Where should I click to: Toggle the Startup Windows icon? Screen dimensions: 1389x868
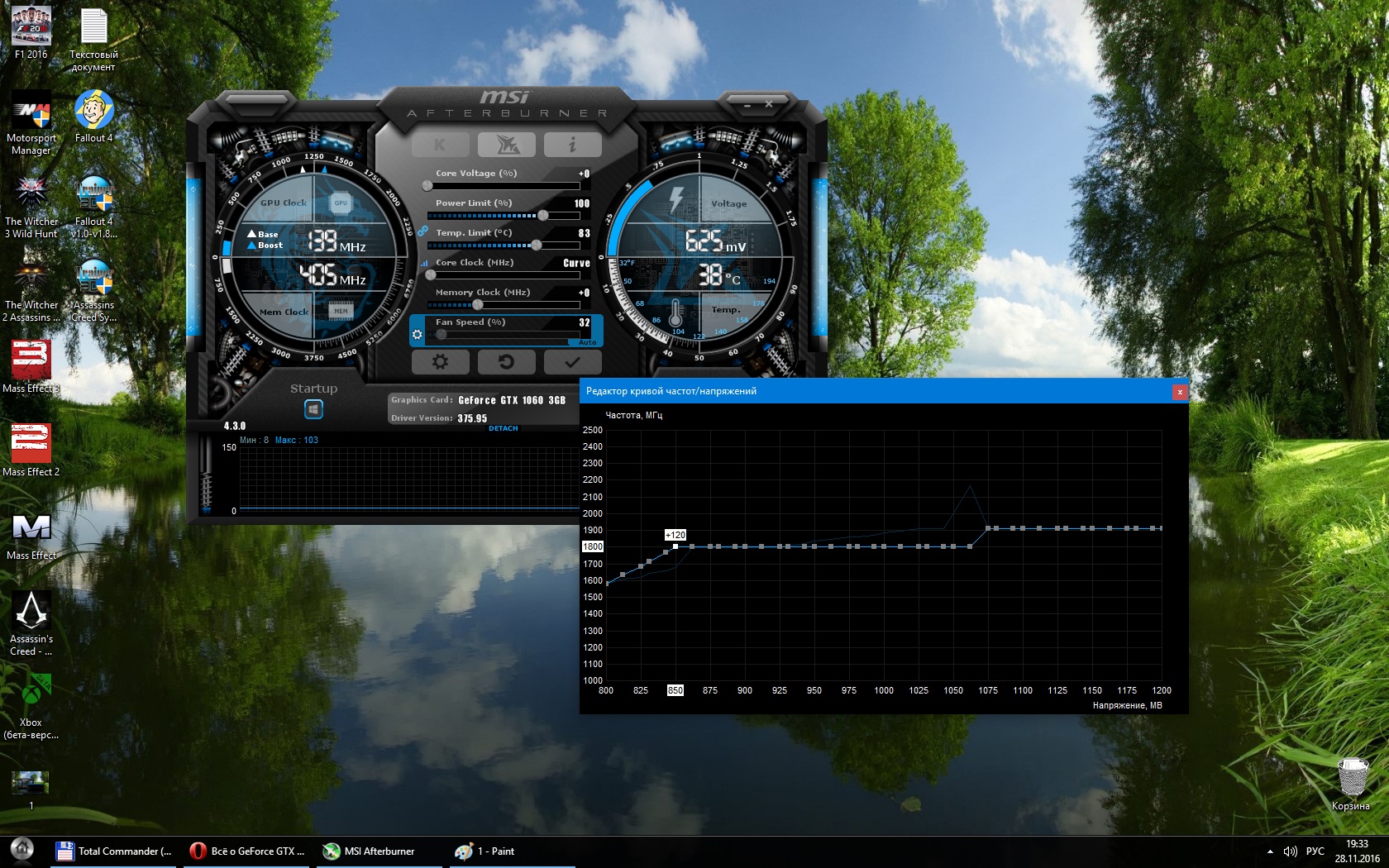coord(313,409)
